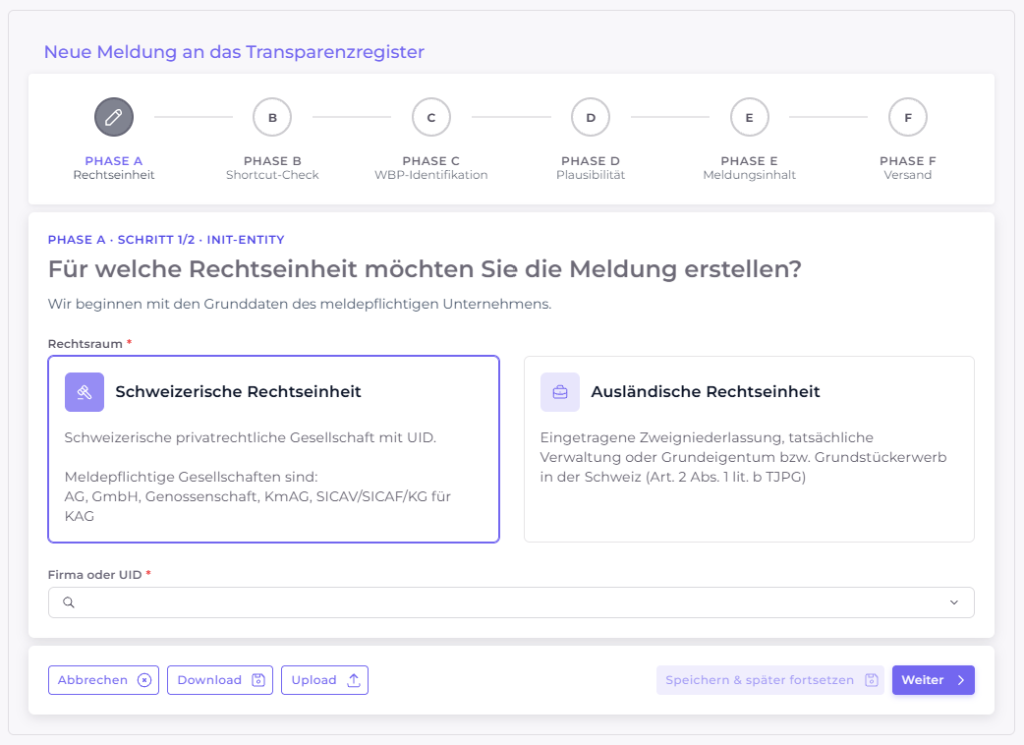Go to Phase F step circle

point(908,118)
